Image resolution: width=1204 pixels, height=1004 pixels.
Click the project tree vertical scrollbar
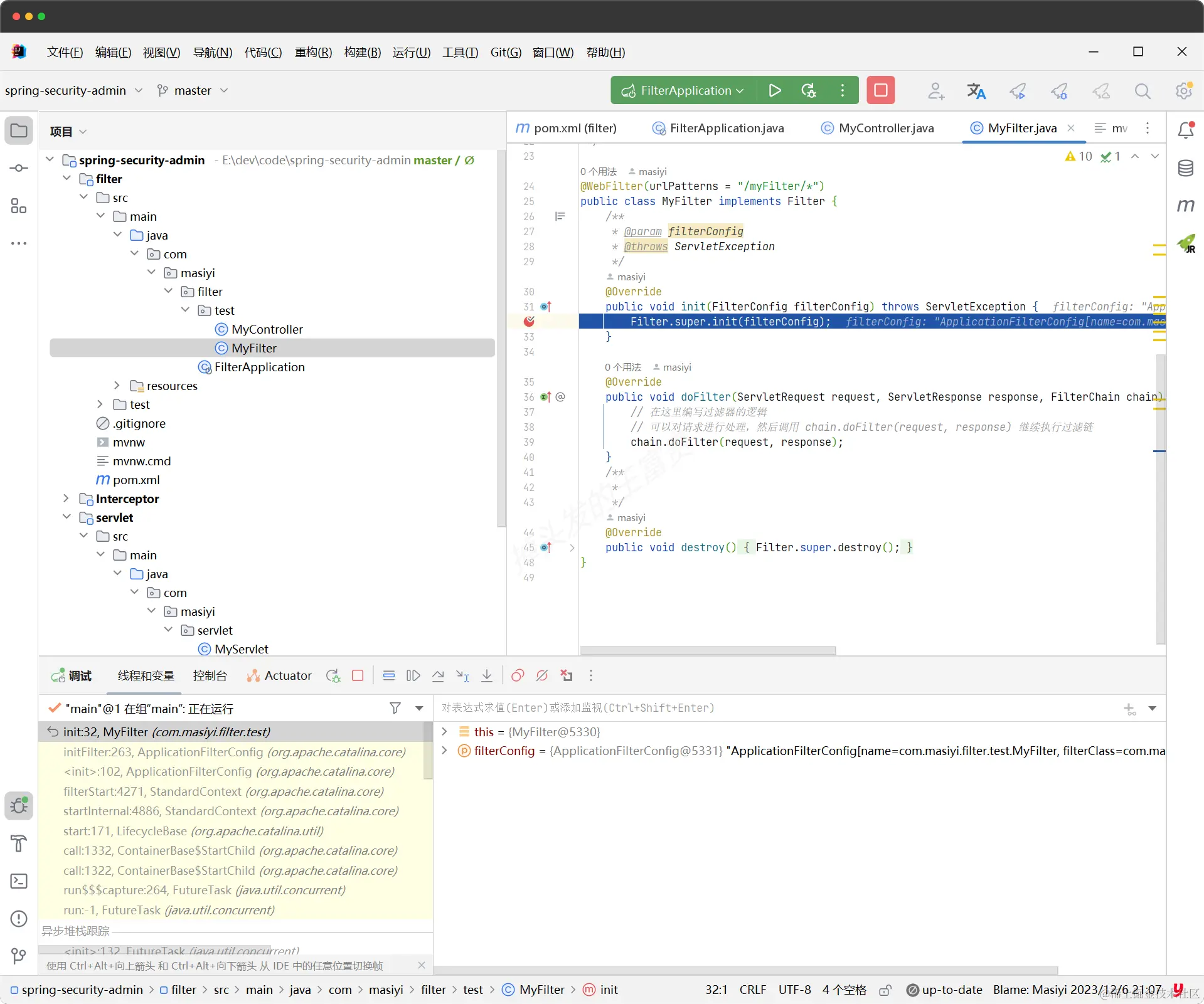[x=501, y=339]
